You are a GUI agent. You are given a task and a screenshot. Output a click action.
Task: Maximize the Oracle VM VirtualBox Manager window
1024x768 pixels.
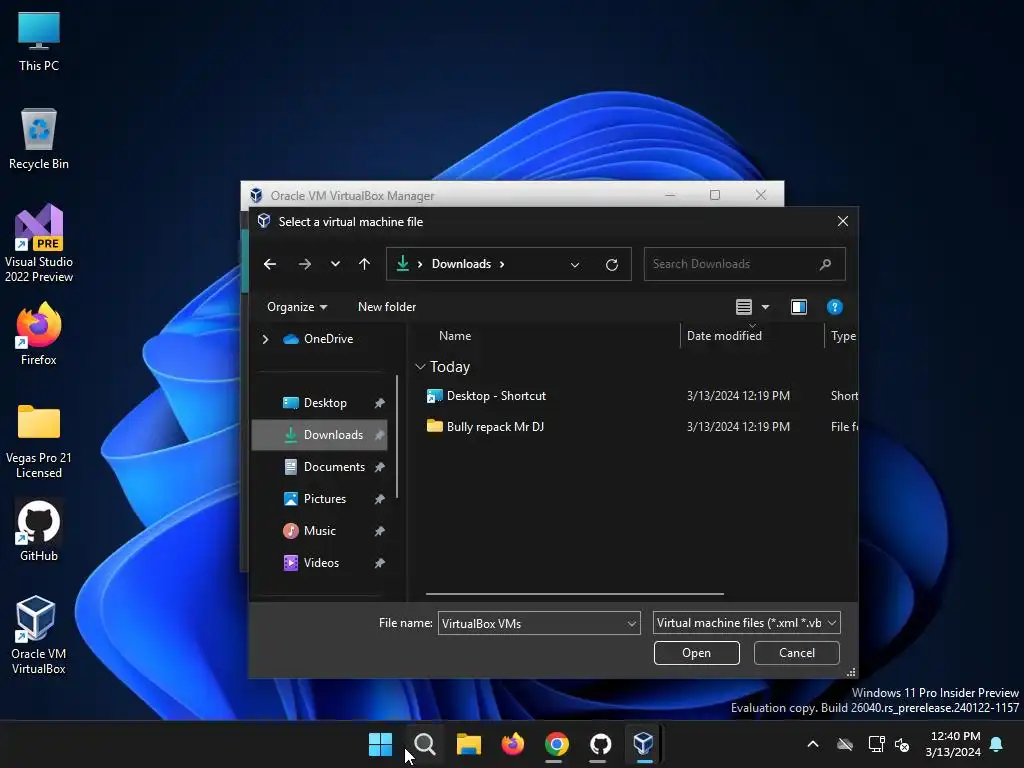714,195
